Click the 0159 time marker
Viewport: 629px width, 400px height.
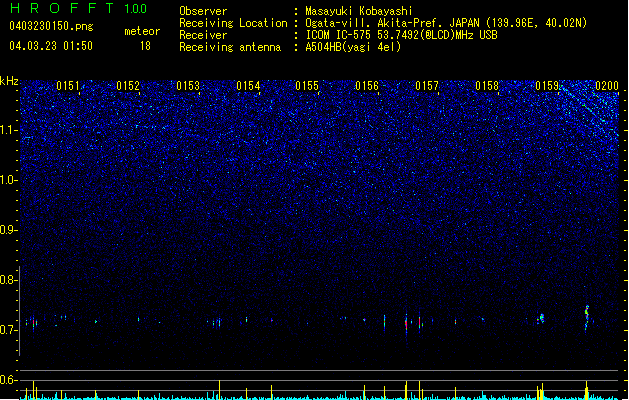[547, 86]
